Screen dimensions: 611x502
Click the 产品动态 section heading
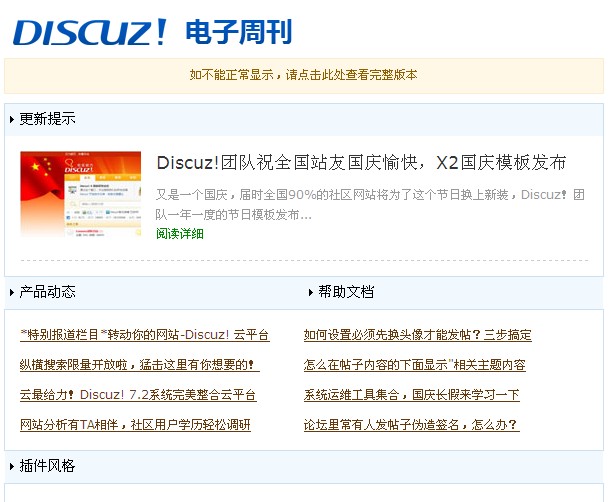click(x=47, y=292)
